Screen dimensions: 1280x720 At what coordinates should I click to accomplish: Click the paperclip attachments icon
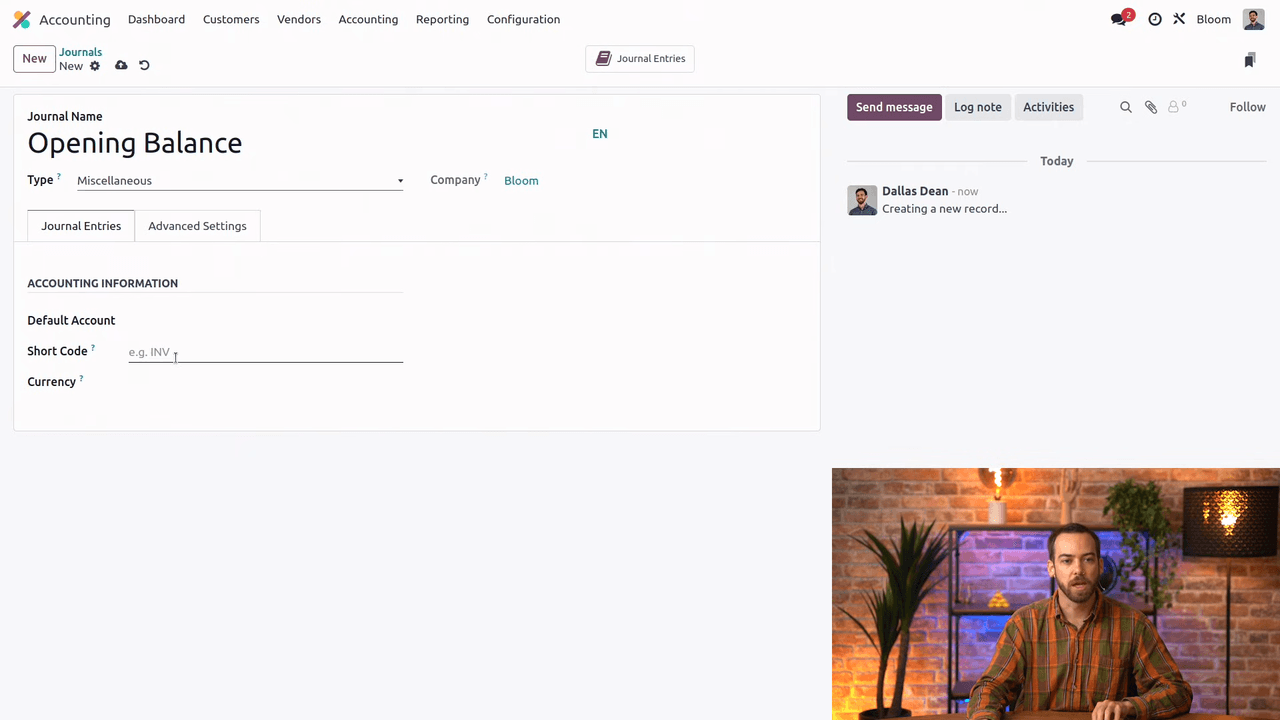pyautogui.click(x=1151, y=107)
